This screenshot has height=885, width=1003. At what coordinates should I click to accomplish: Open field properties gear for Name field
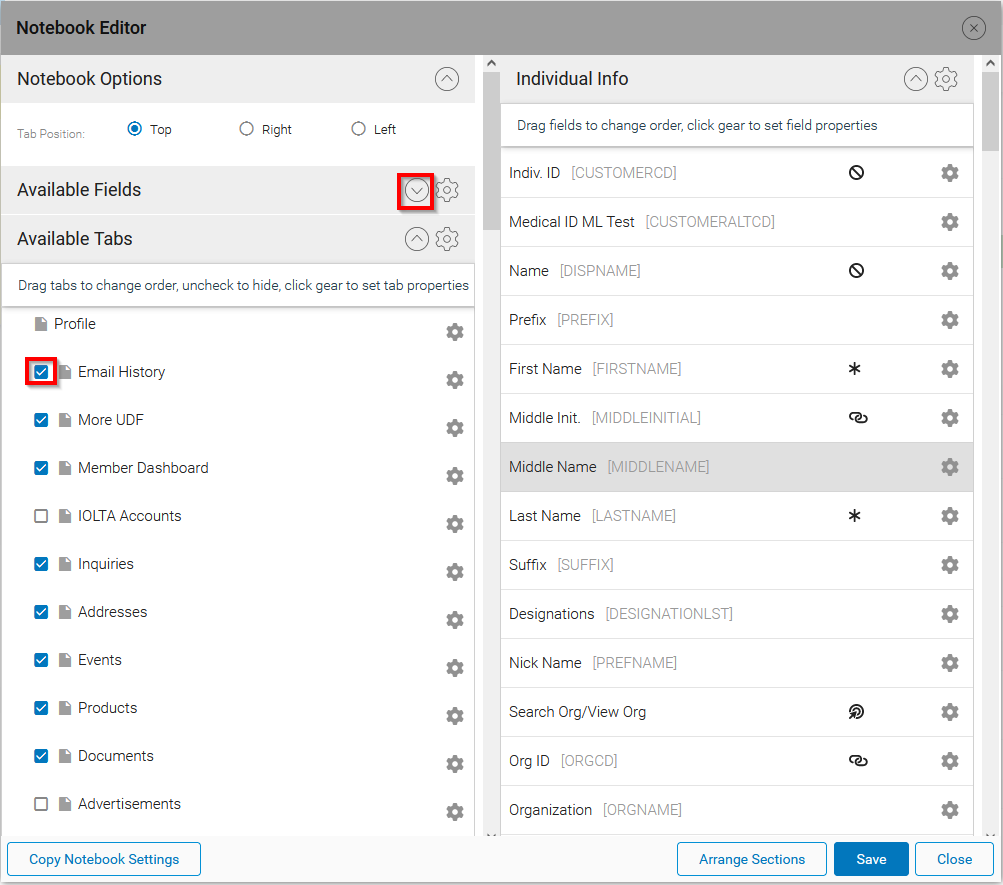click(950, 270)
